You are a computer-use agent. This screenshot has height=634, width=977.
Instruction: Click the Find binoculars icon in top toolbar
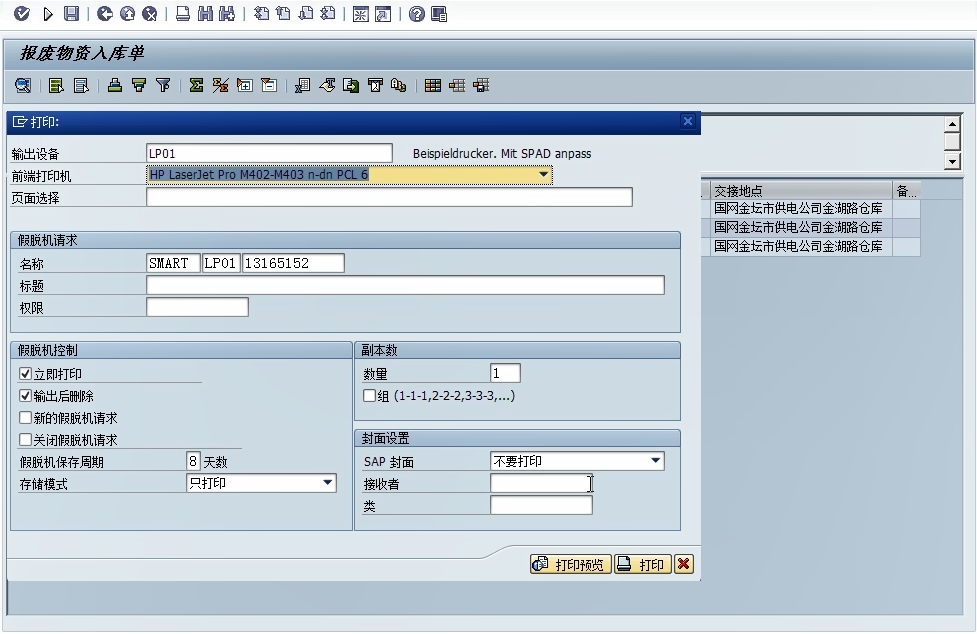pyautogui.click(x=204, y=14)
